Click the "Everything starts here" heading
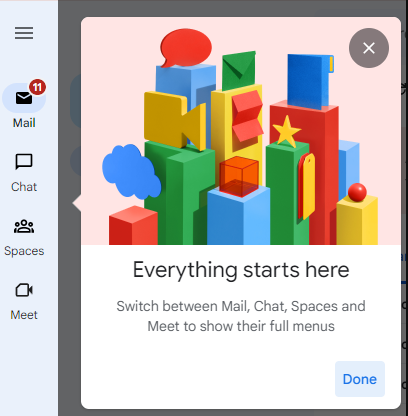 [241, 270]
